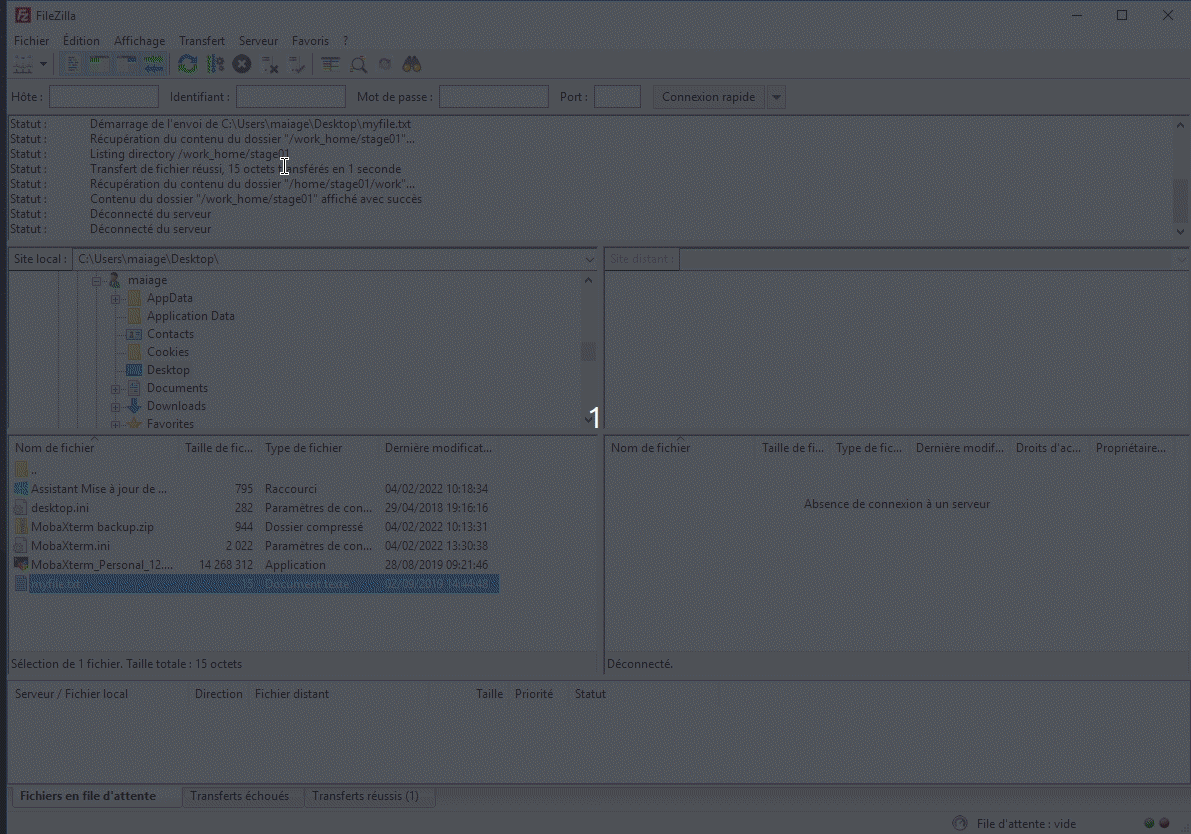Click the synchronized browsing icon
This screenshot has height=834, width=1191.
point(385,65)
